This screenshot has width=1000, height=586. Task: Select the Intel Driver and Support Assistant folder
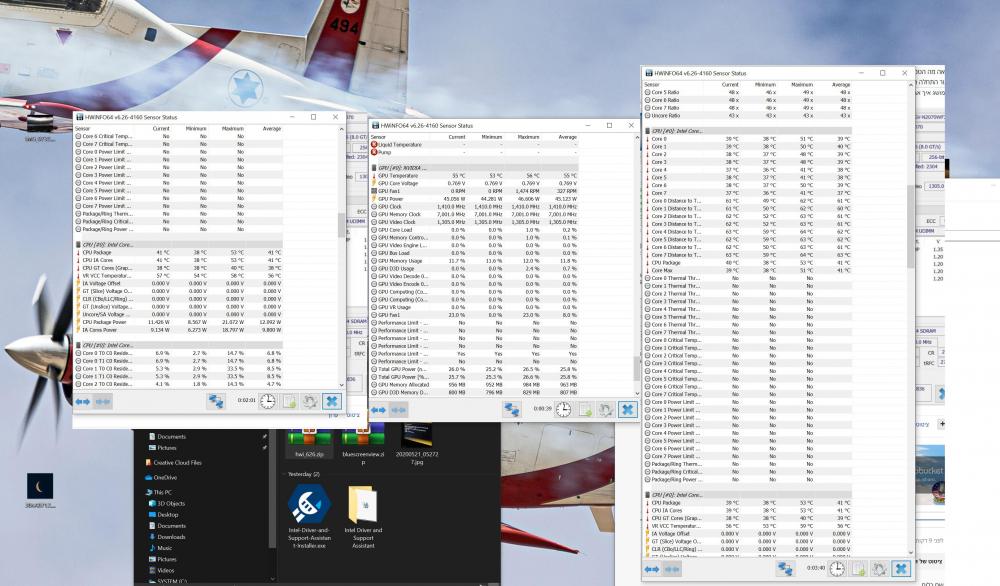click(x=363, y=515)
